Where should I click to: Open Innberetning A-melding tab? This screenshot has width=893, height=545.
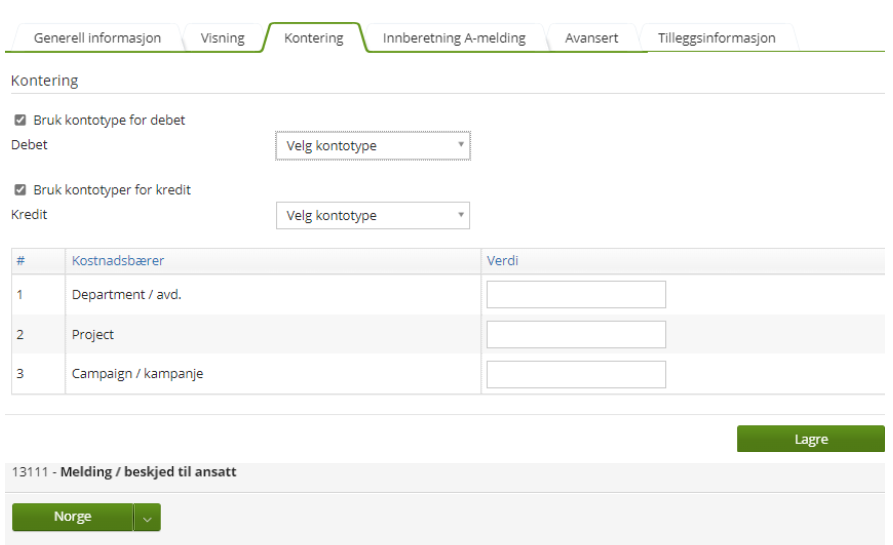[454, 38]
